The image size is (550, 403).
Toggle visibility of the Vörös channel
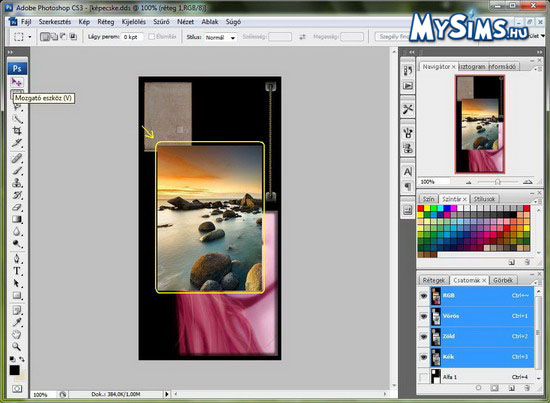tap(424, 316)
